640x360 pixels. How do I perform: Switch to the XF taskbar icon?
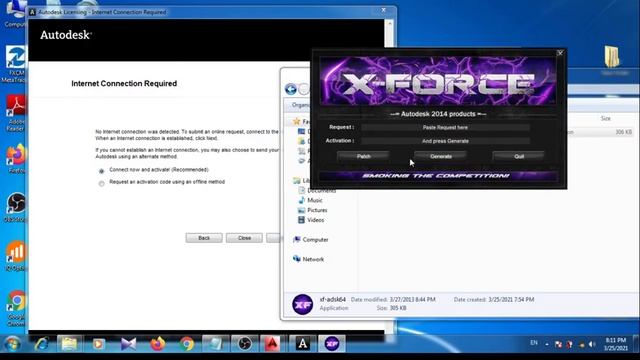[332, 344]
